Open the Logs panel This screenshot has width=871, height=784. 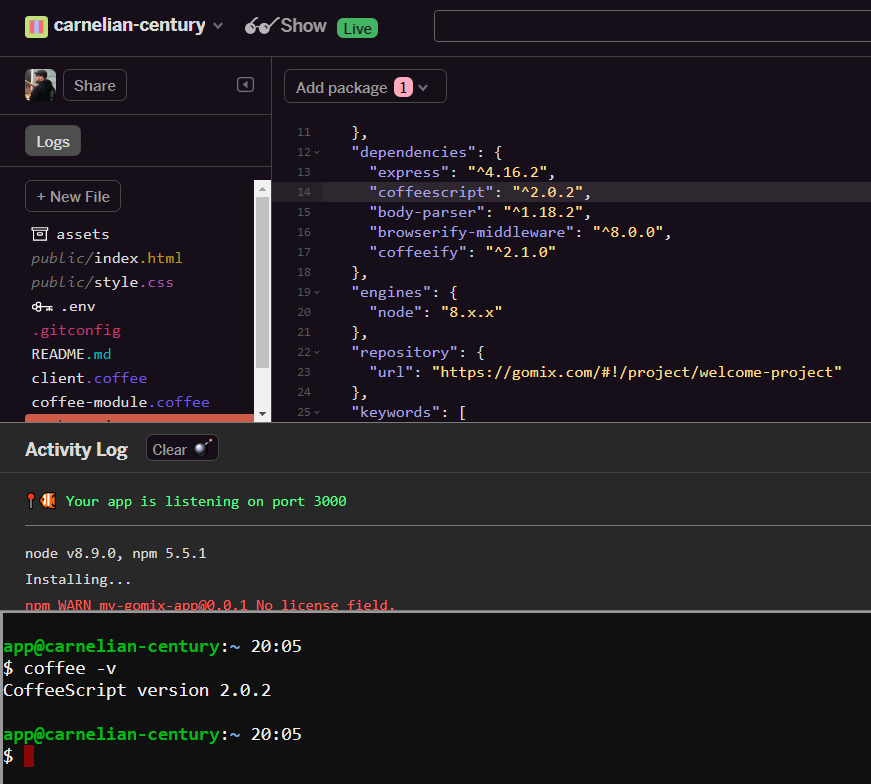[x=53, y=141]
